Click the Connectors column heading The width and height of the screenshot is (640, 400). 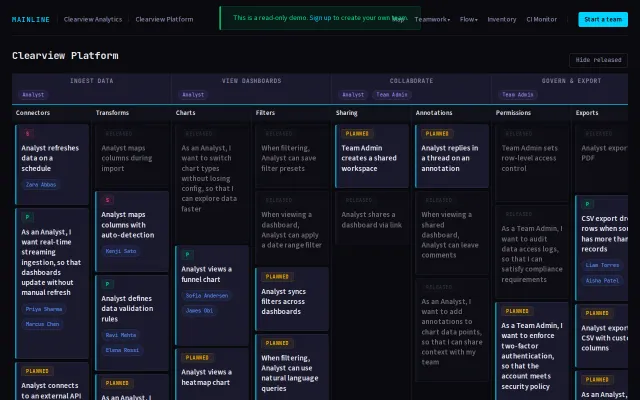pos(33,113)
